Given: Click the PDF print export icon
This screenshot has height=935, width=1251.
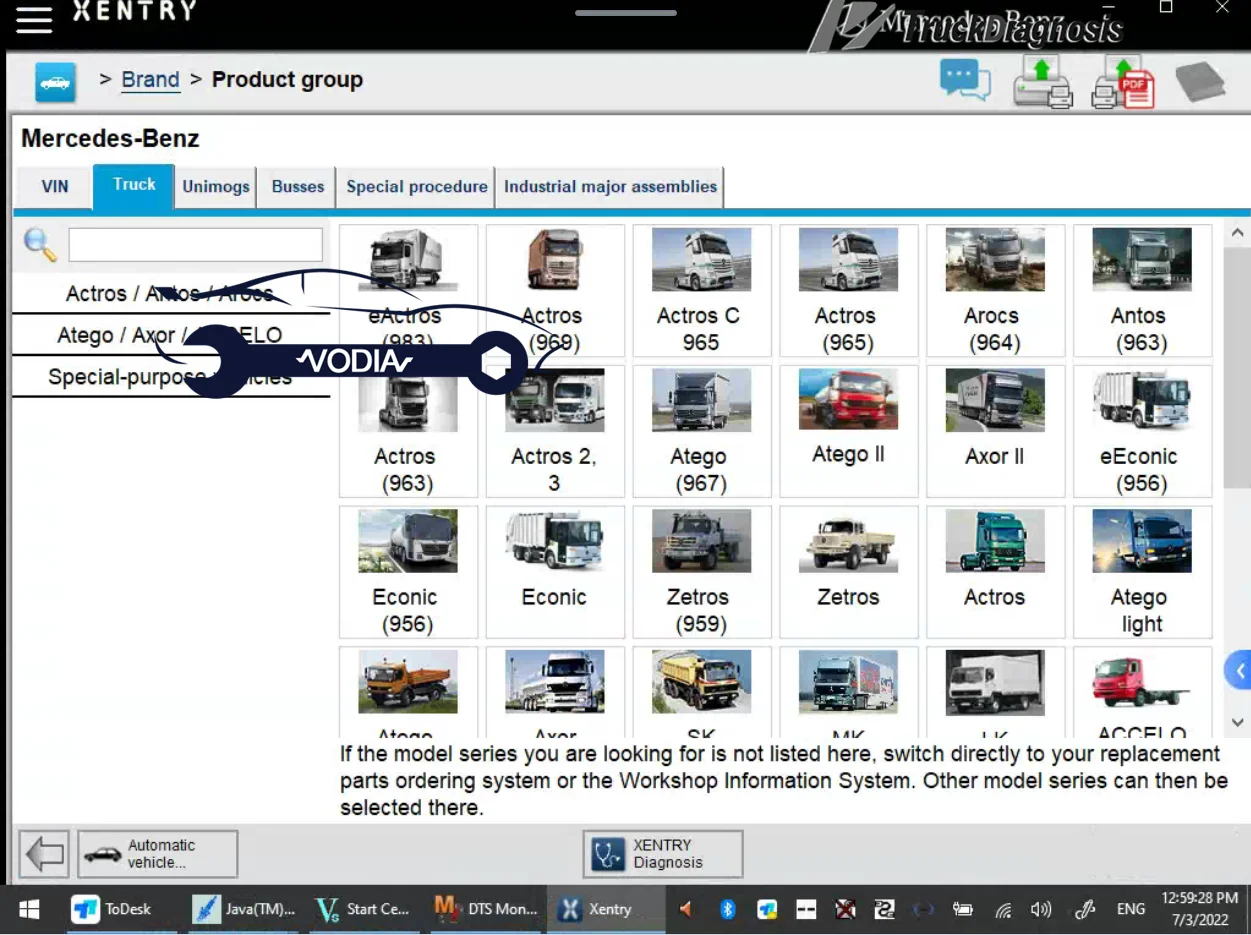Looking at the screenshot, I should [x=1123, y=82].
